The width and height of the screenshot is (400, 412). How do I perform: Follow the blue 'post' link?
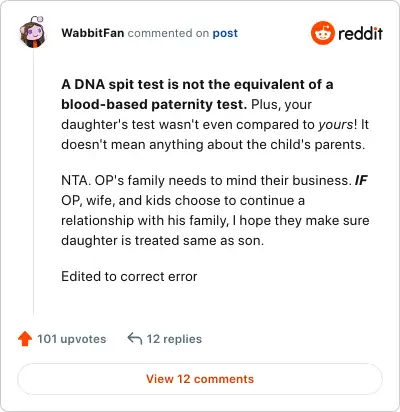[225, 33]
